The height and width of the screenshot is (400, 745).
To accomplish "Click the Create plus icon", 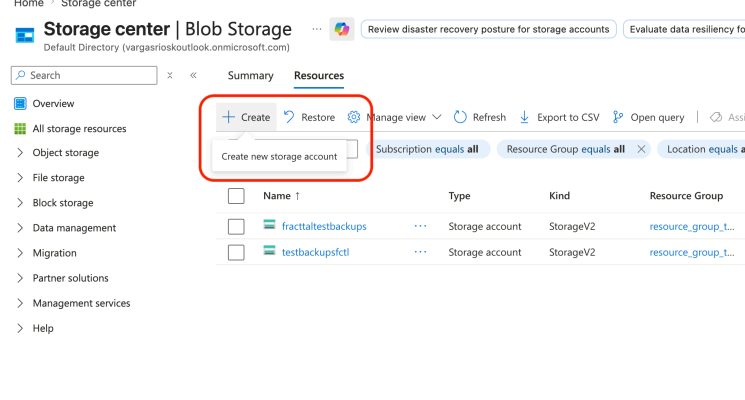I will pyautogui.click(x=228, y=117).
